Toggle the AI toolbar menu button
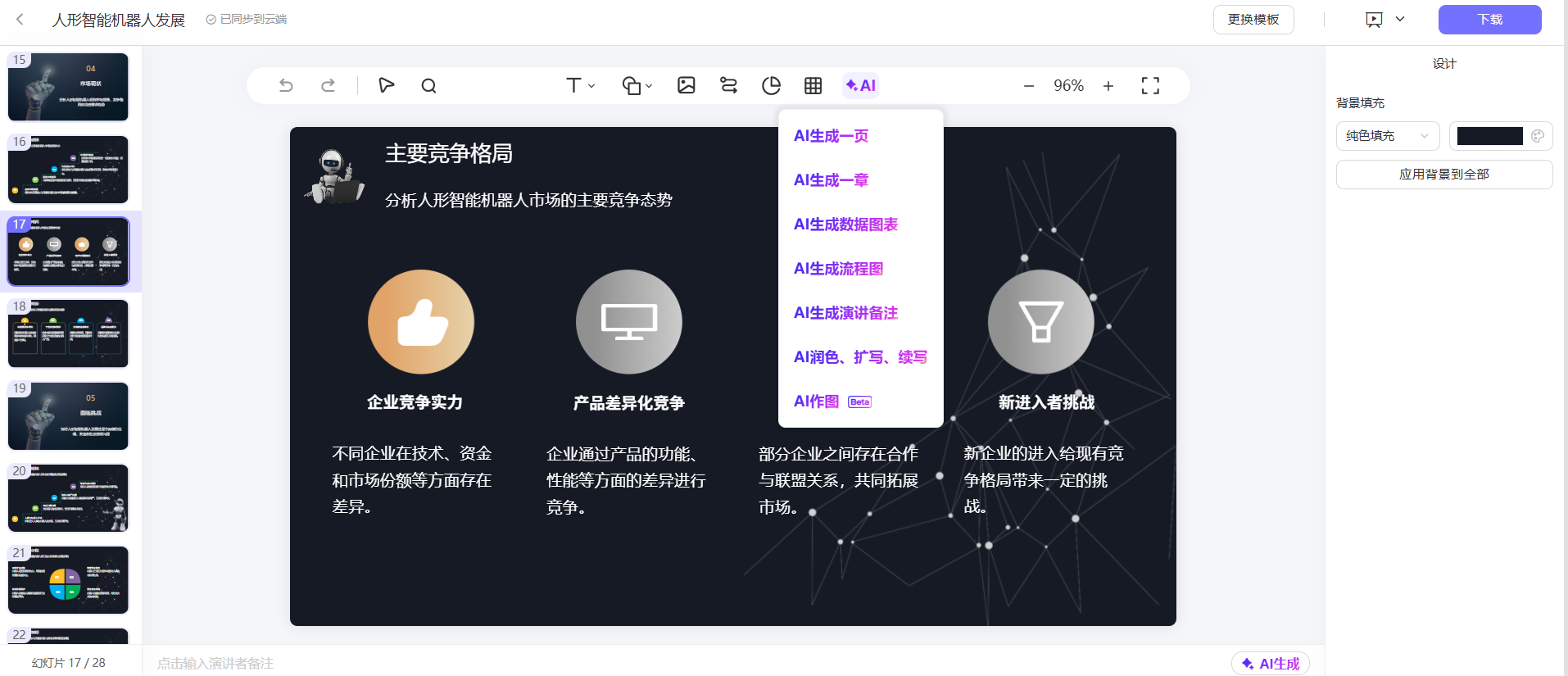The width and height of the screenshot is (1568, 676). 861,85
